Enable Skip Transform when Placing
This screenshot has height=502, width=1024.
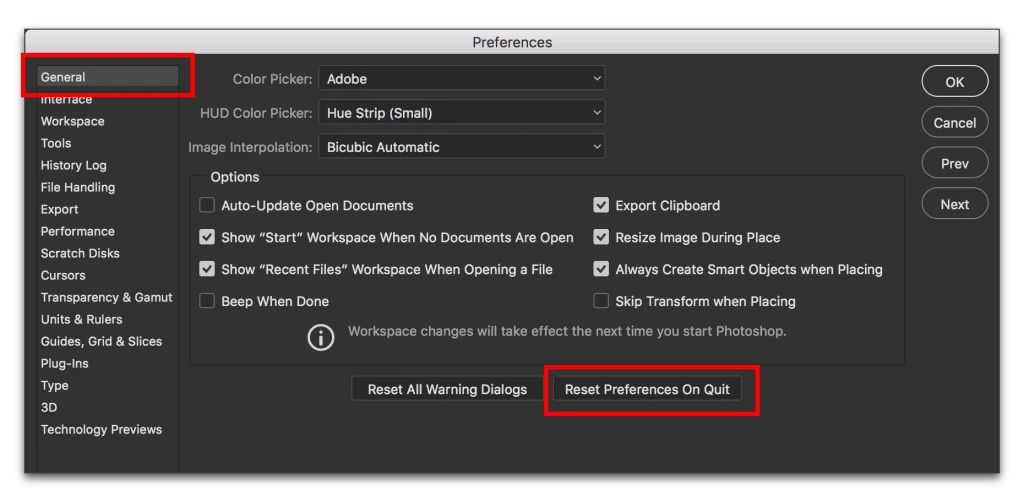[x=601, y=302]
